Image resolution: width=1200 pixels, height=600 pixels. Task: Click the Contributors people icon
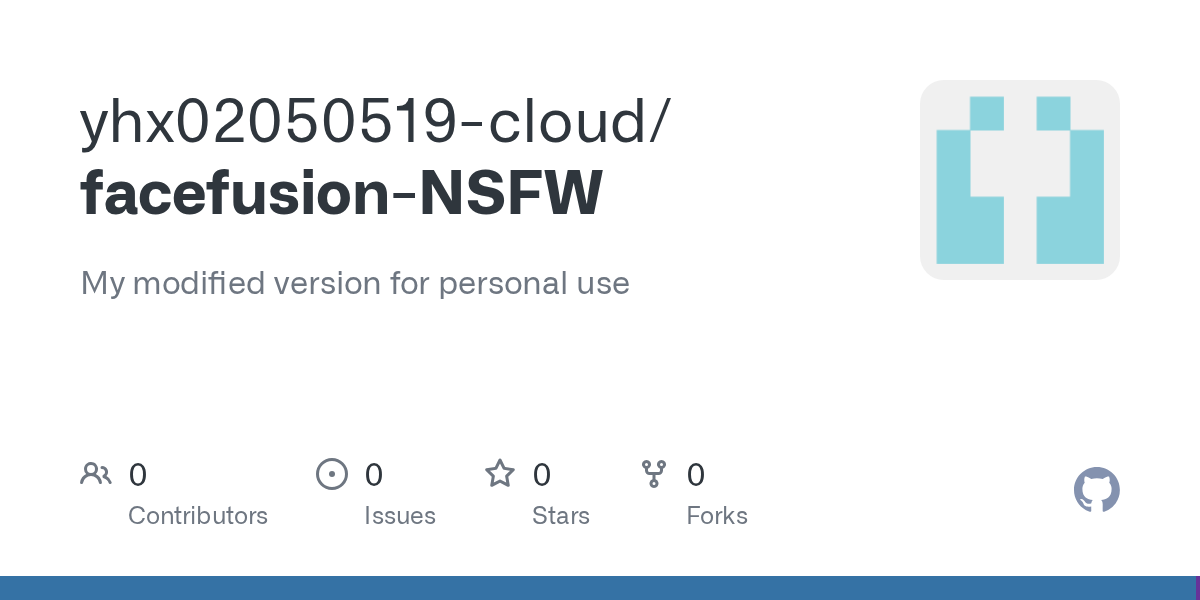[96, 474]
